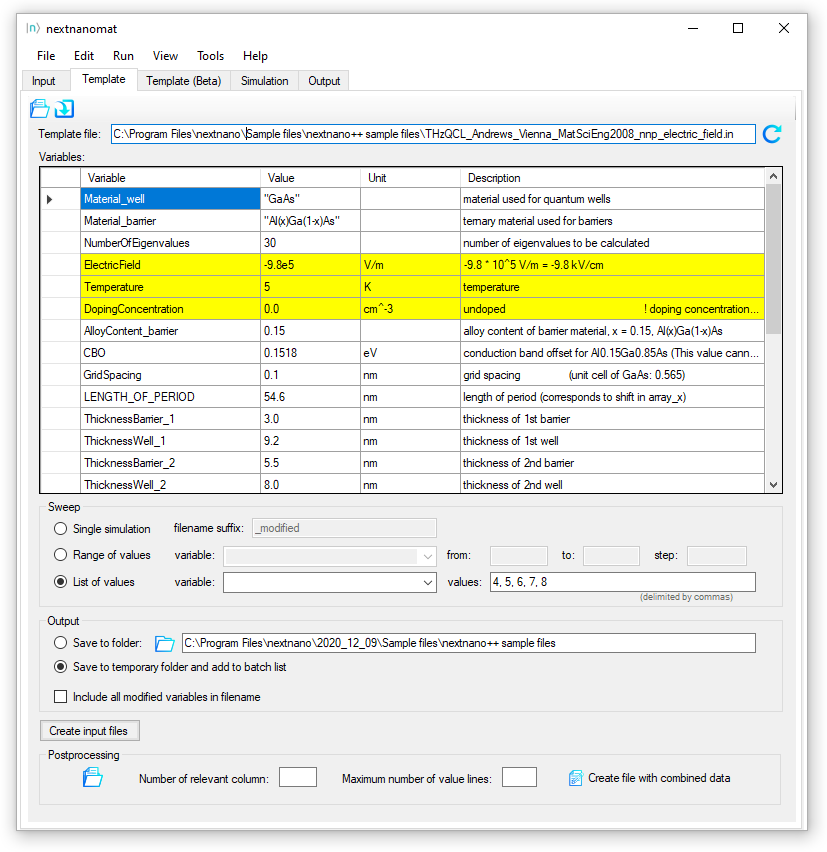Image resolution: width=827 pixels, height=852 pixels.
Task: Select the Save to folder radio option
Action: pyautogui.click(x=61, y=643)
